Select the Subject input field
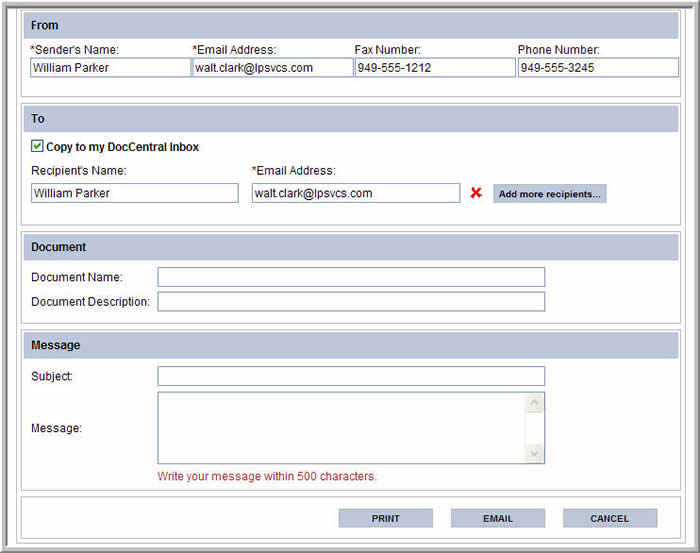The image size is (700, 553). (x=351, y=376)
